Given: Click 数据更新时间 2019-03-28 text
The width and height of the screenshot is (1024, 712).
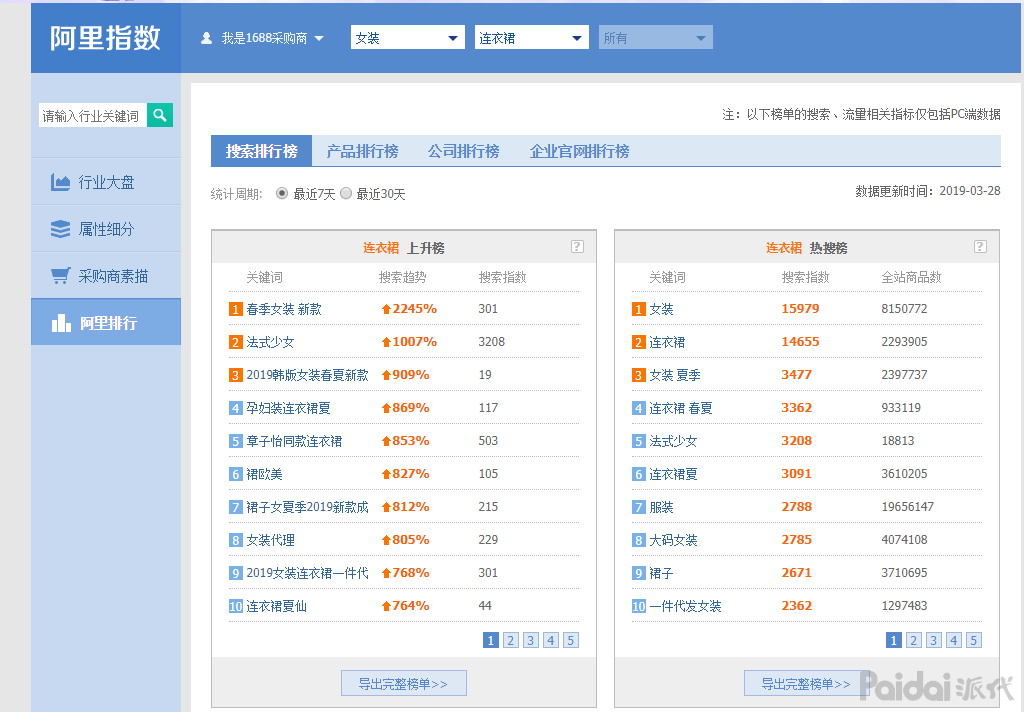Looking at the screenshot, I should click(x=928, y=191).
